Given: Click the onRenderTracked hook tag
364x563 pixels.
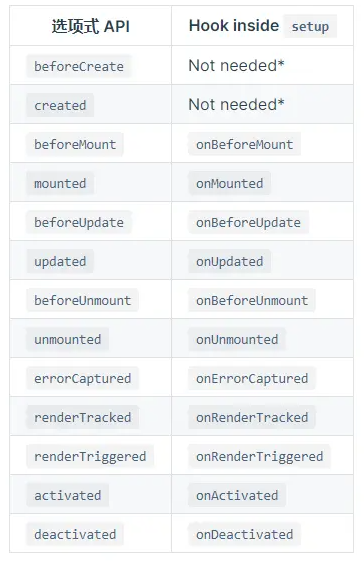Looking at the screenshot, I should click(x=252, y=417).
